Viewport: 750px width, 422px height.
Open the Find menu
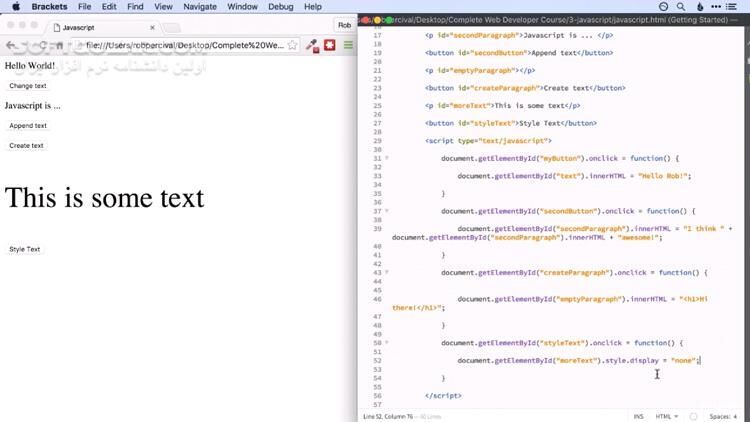(135, 7)
